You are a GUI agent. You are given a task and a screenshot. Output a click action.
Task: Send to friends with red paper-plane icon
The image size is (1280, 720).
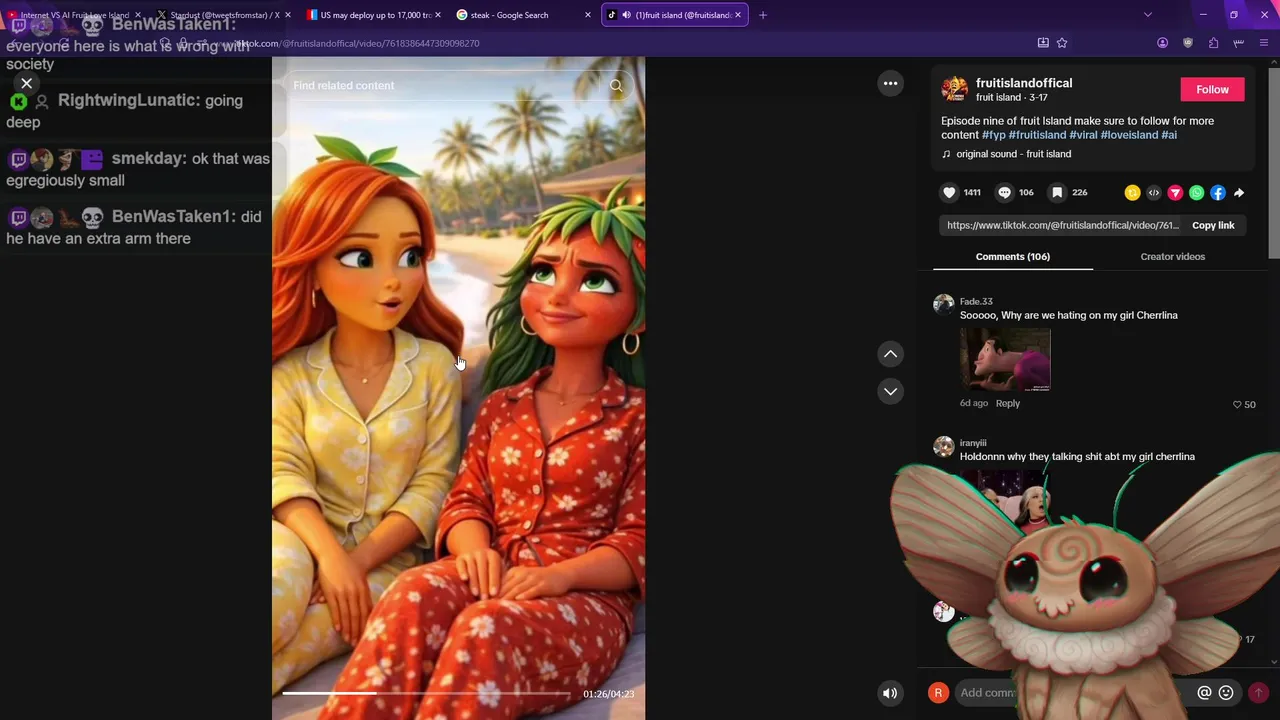tap(1175, 193)
